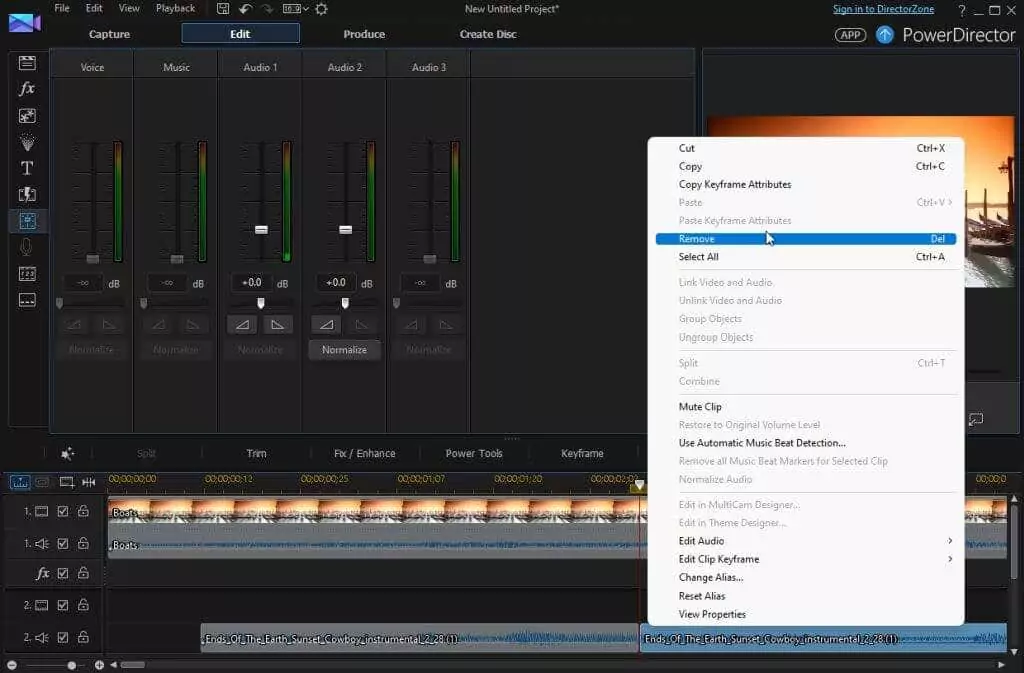Open the Title Room (T icon)
The image size is (1024, 673).
(x=27, y=168)
